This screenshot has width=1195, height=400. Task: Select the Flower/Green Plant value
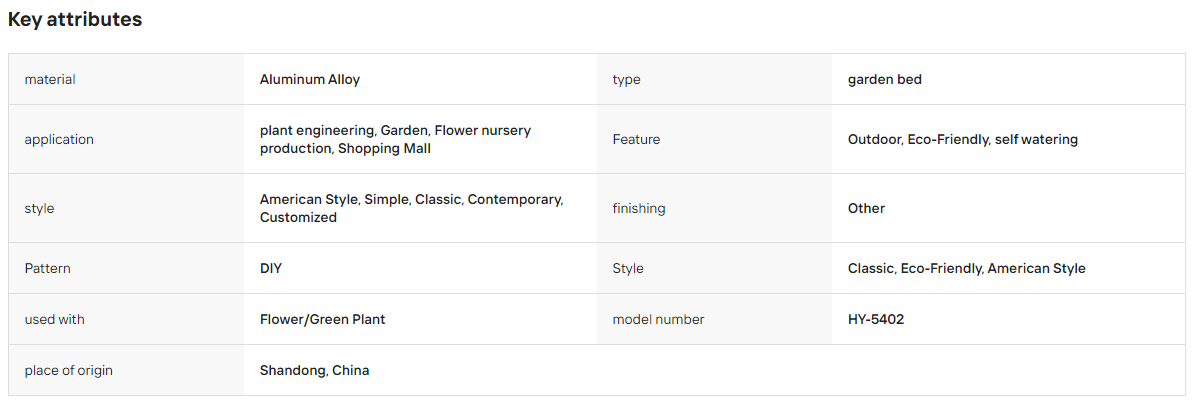(x=322, y=319)
